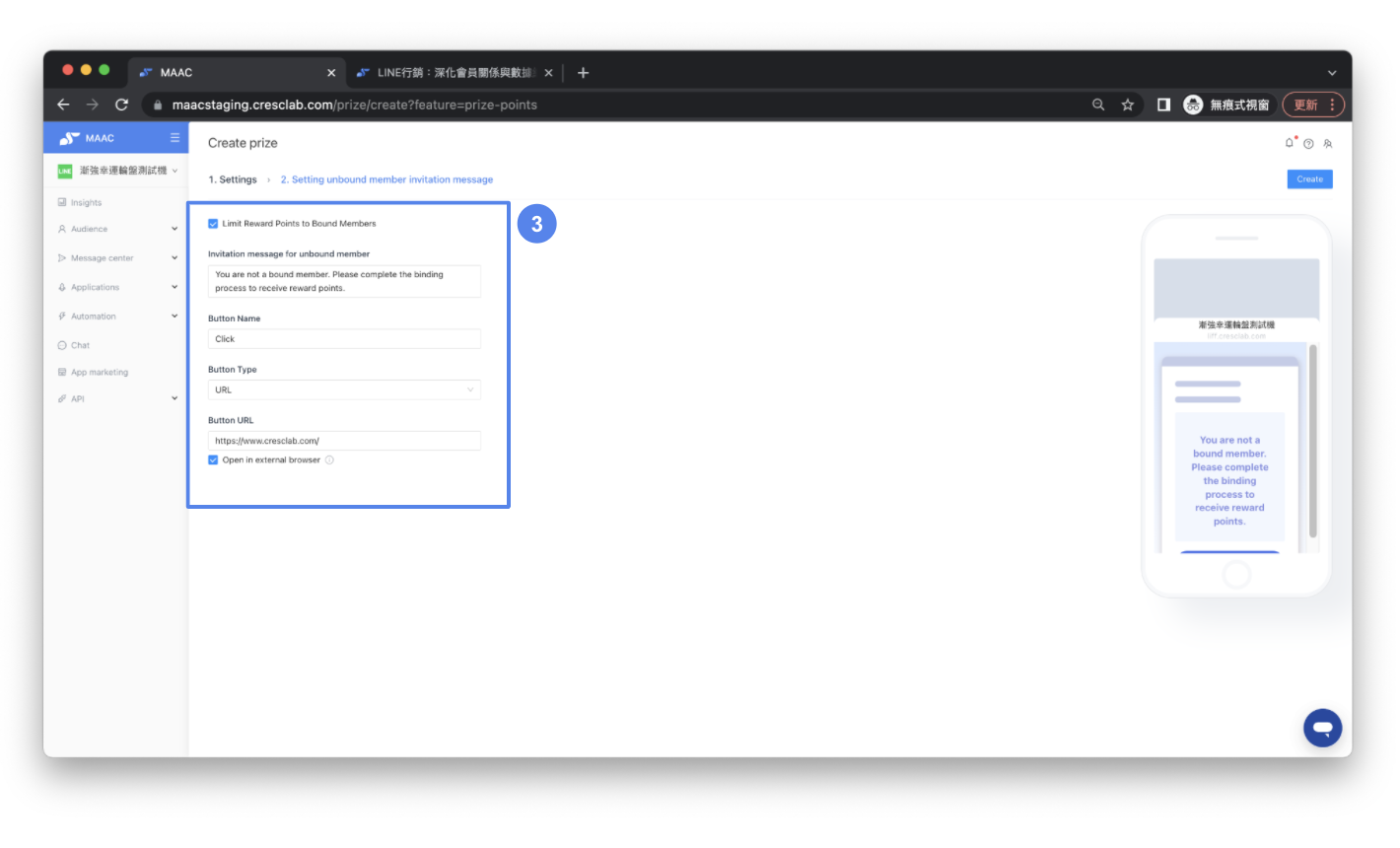Image resolution: width=1400 pixels, height=848 pixels.
Task: Click the notification bell icon
Action: tap(1290, 143)
